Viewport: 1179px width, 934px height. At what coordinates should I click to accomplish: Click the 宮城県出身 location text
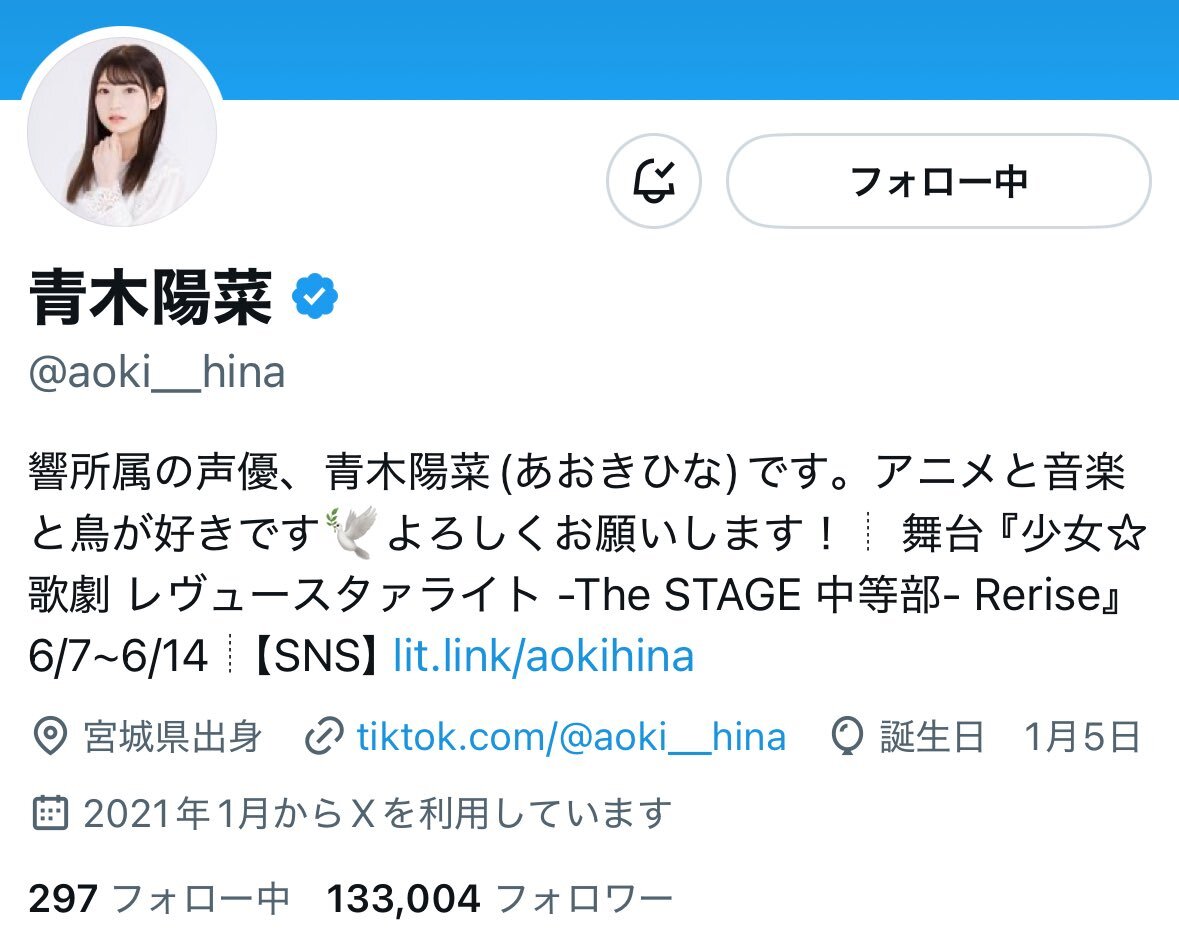click(x=172, y=736)
